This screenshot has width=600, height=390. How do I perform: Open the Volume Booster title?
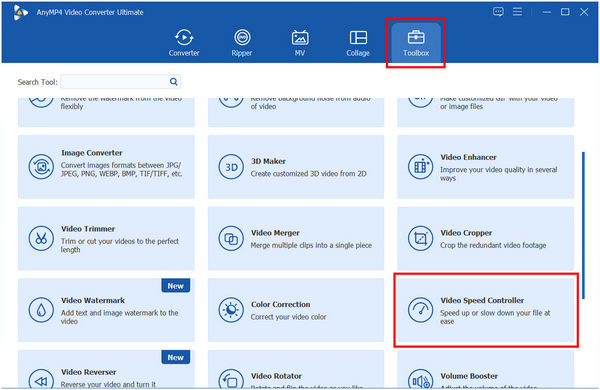pos(469,376)
